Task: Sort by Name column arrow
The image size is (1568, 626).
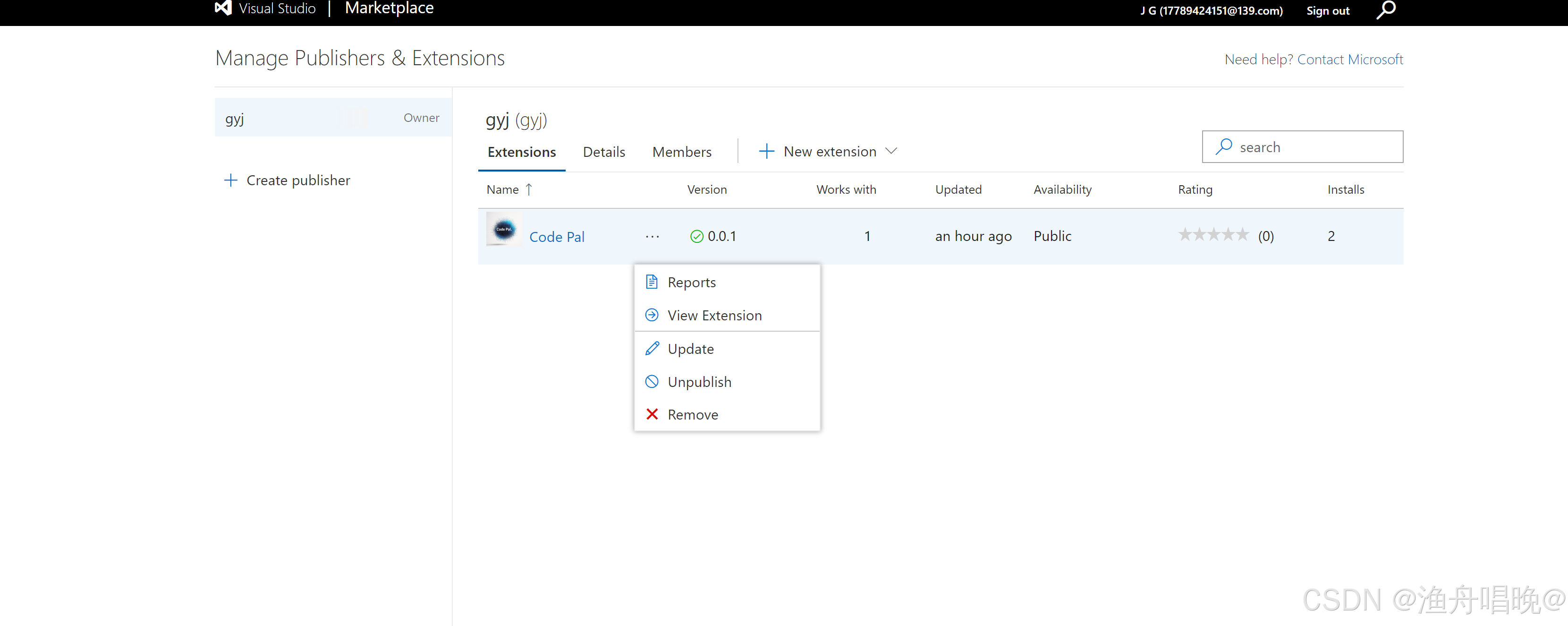Action: (x=529, y=189)
